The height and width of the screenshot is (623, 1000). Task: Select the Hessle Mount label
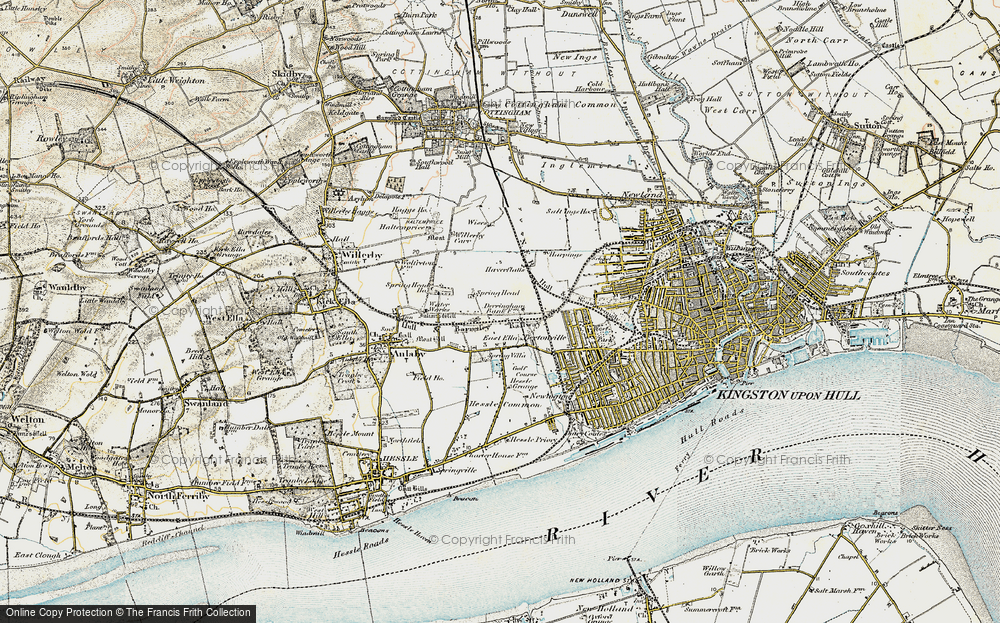(350, 433)
